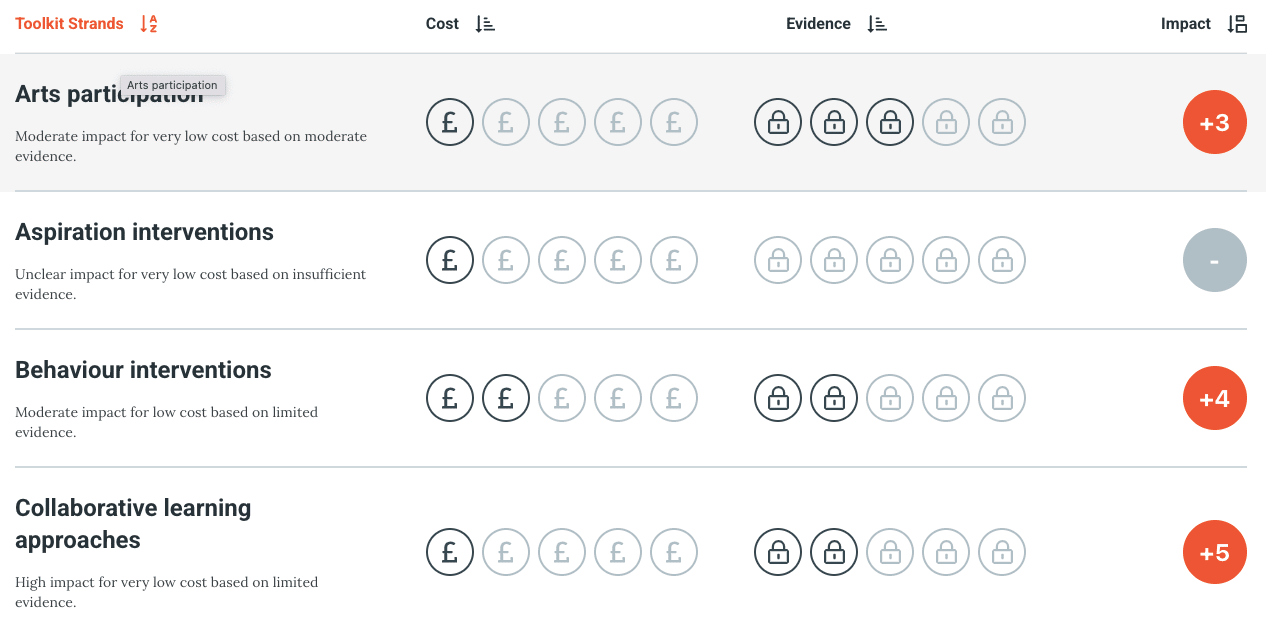This screenshot has height=621, width=1266.
Task: Click the +5 impact badge
Action: 1215,552
